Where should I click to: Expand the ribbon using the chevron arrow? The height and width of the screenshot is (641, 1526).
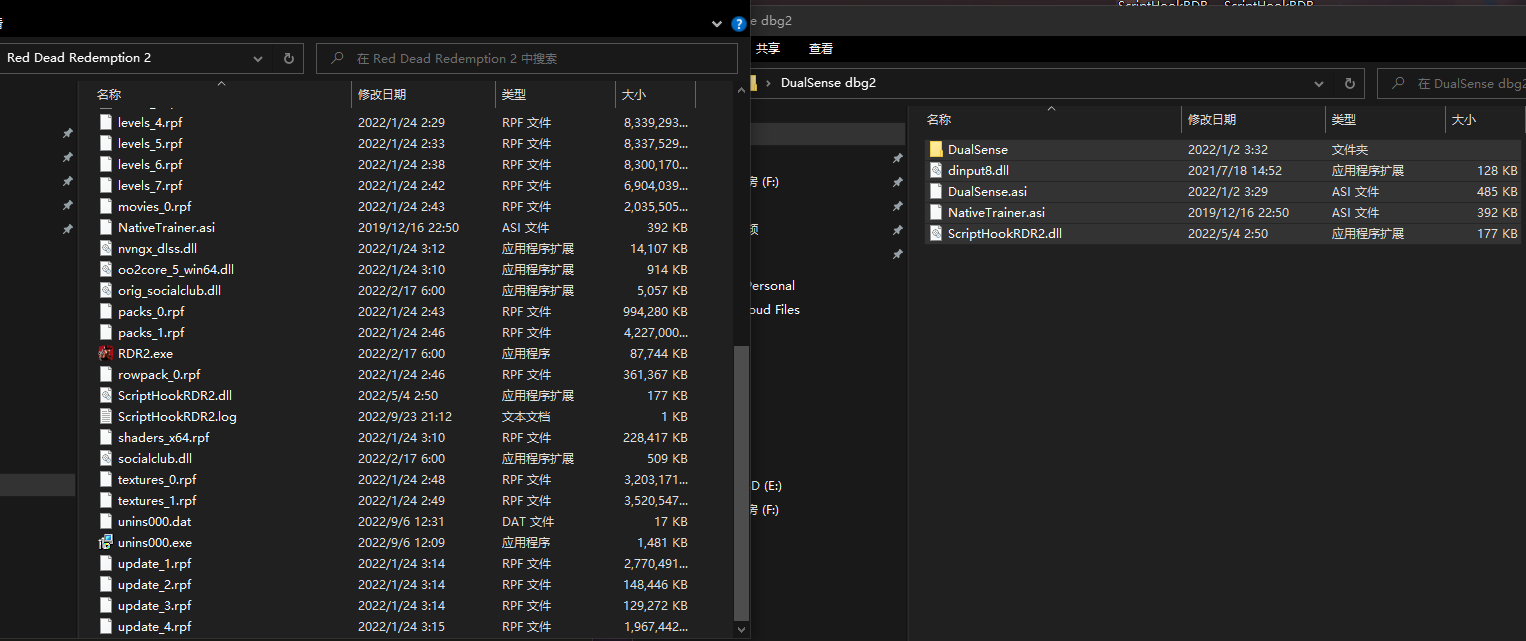coord(717,23)
